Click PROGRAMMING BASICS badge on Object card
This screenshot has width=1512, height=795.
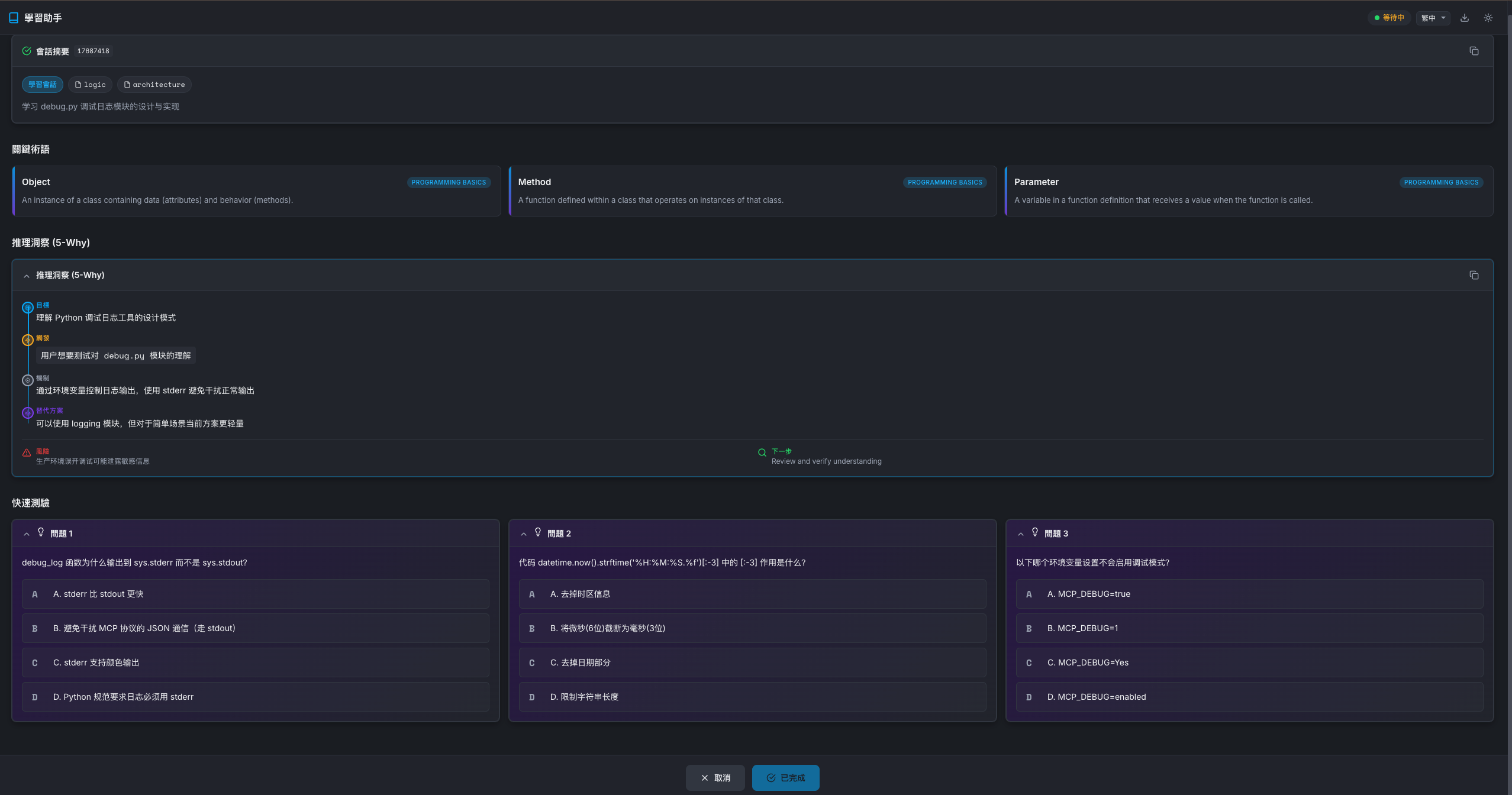(x=449, y=182)
